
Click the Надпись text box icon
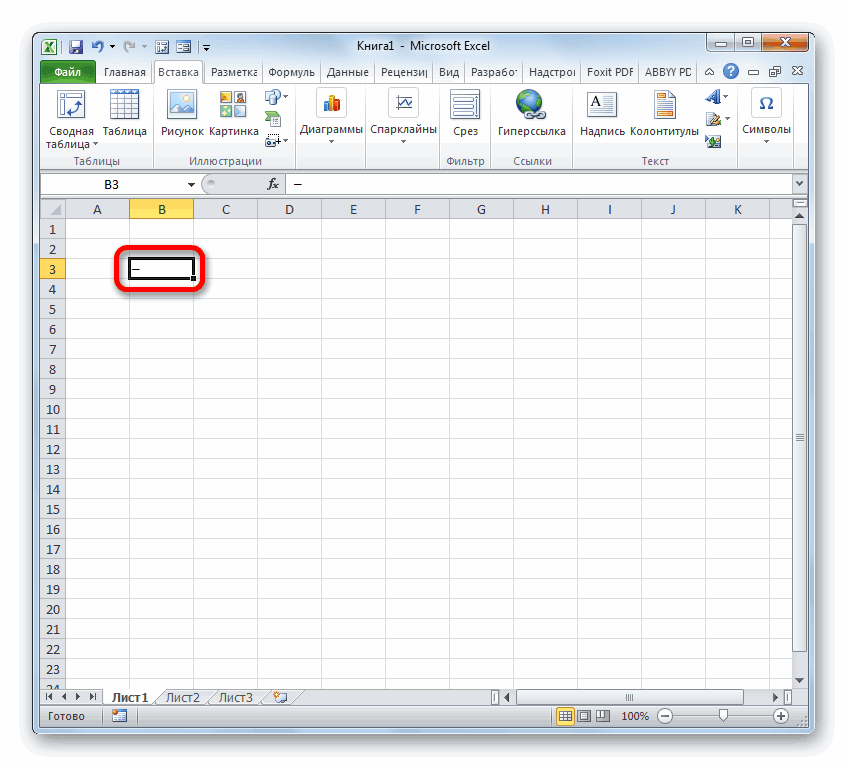tap(602, 105)
